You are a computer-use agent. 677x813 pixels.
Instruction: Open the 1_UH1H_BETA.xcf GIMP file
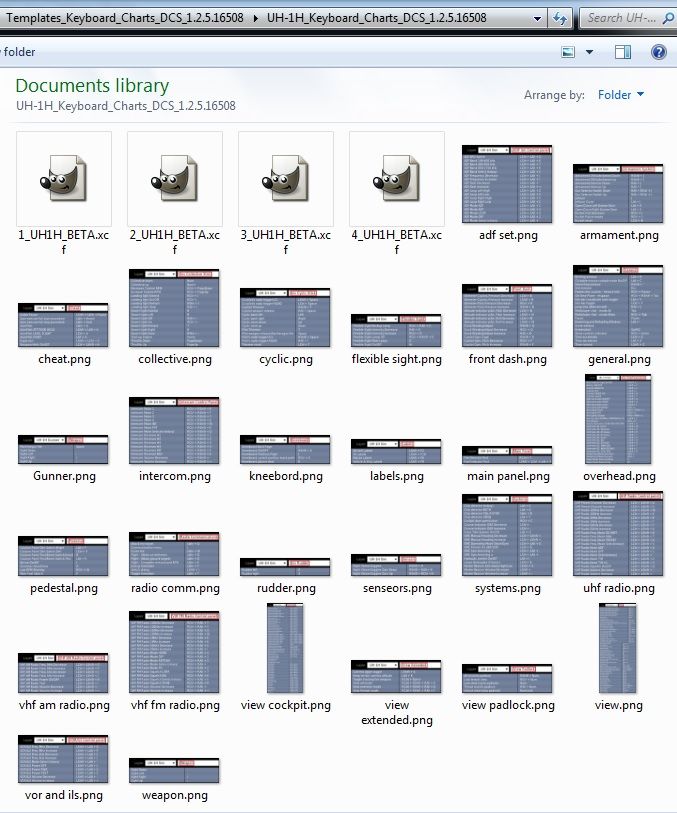tap(64, 178)
